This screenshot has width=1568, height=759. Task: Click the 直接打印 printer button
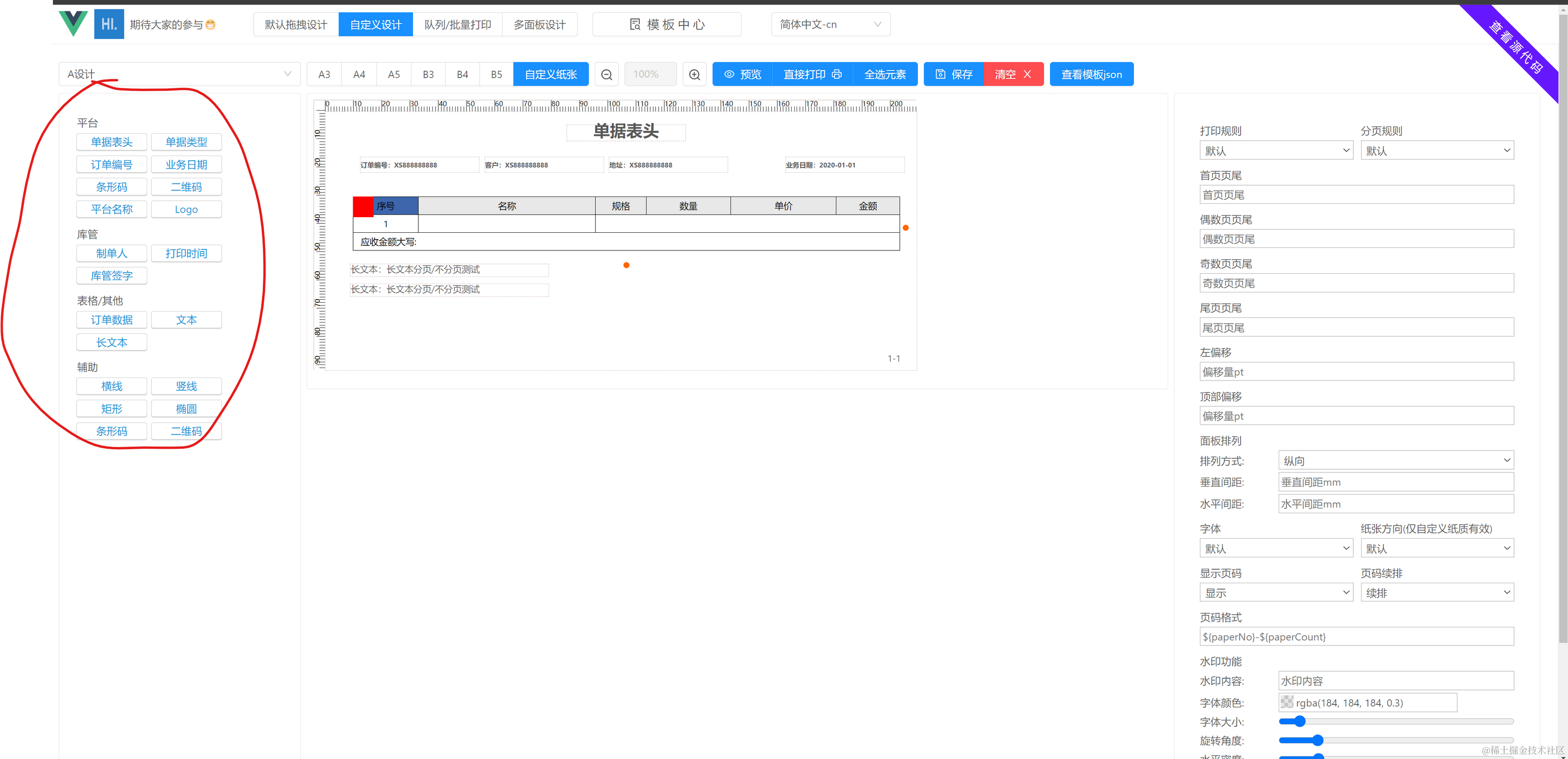click(x=812, y=74)
